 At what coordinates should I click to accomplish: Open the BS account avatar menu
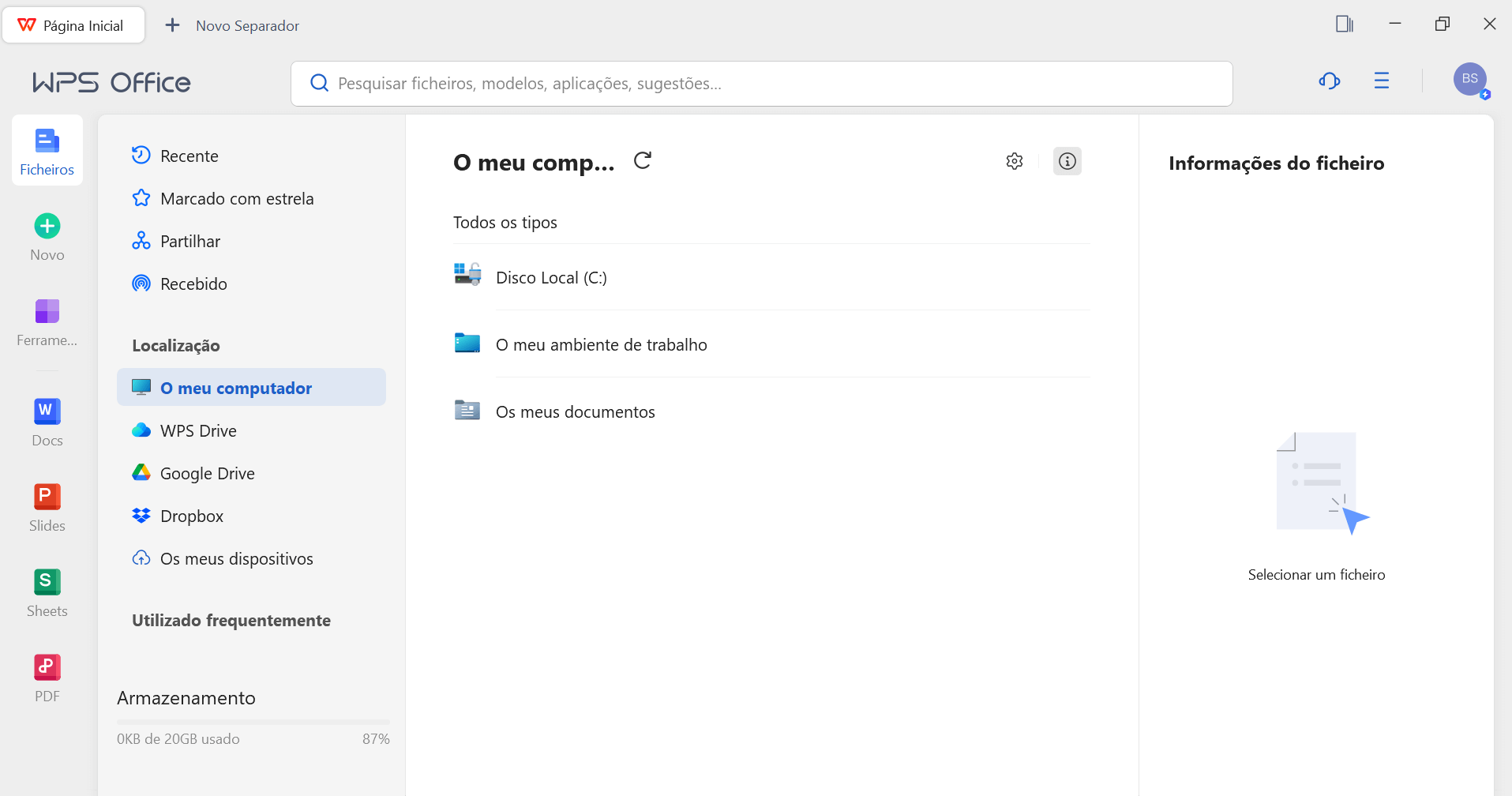pos(1469,79)
